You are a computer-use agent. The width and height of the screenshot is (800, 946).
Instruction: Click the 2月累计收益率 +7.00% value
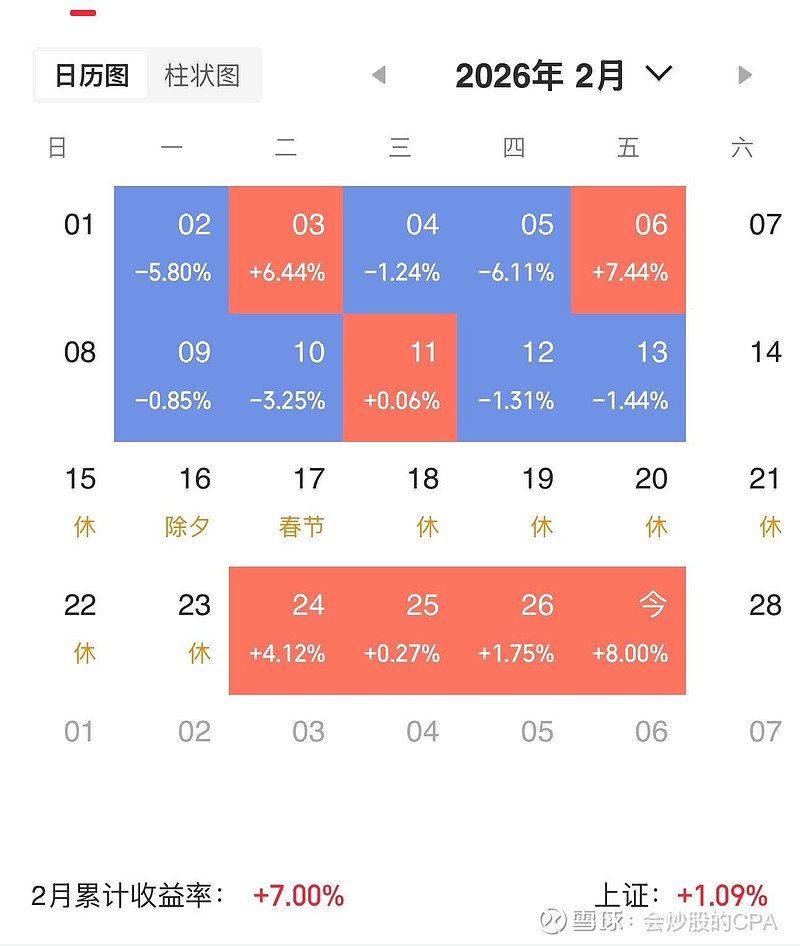[298, 896]
